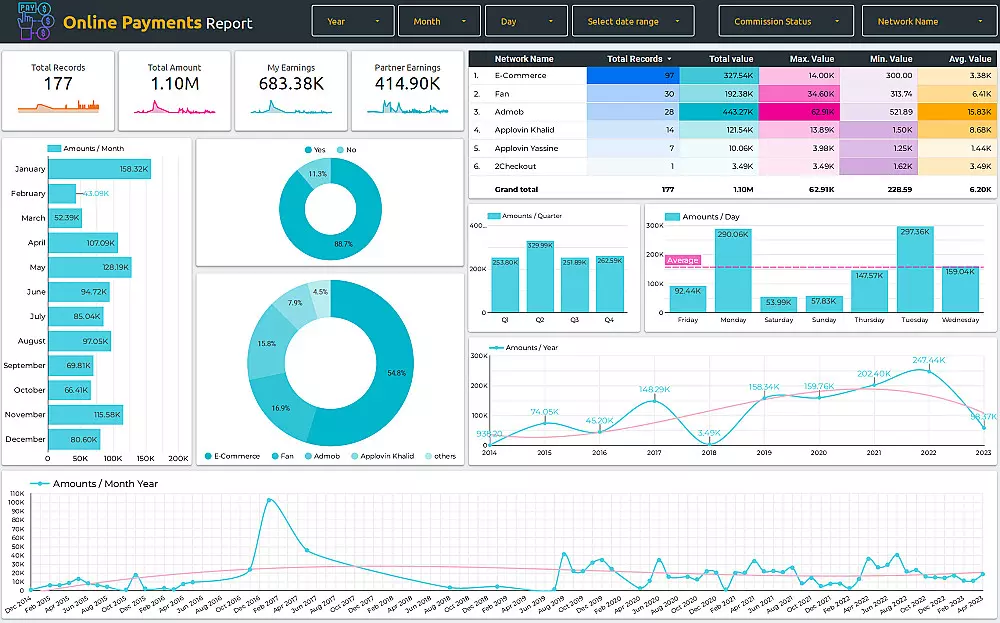Toggle the others entry in the donut legend
Image resolution: width=1000 pixels, height=623 pixels.
tap(428, 455)
